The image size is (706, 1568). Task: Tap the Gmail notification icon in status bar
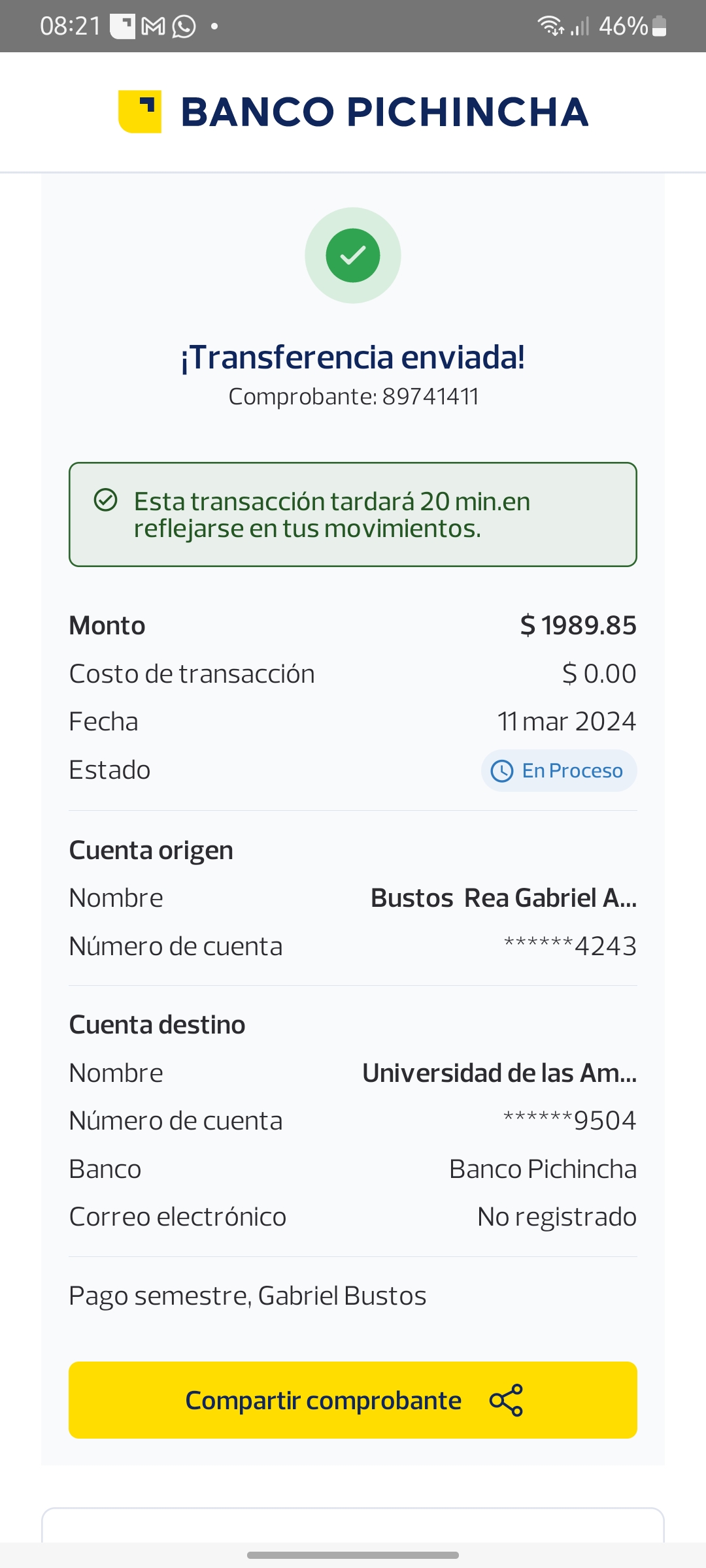tap(153, 27)
